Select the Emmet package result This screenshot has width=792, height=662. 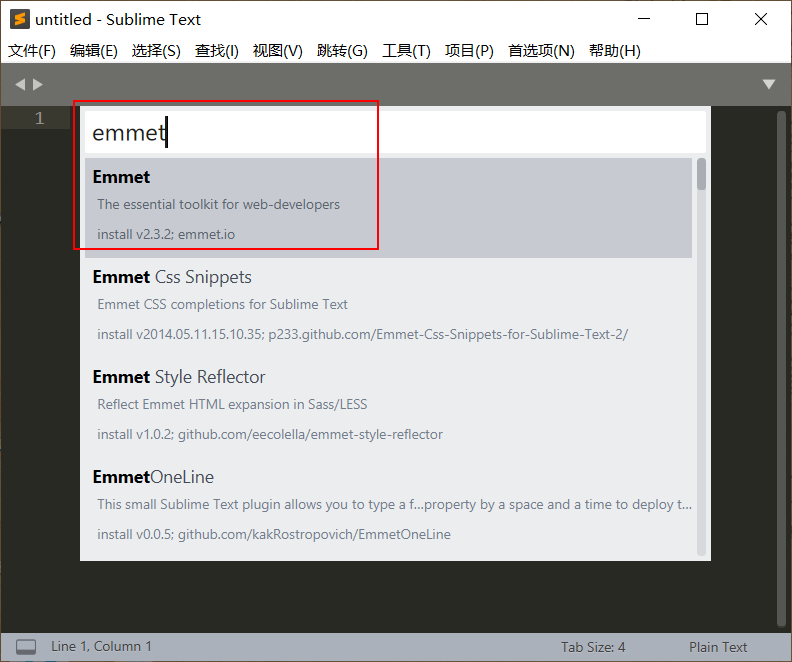coord(388,208)
